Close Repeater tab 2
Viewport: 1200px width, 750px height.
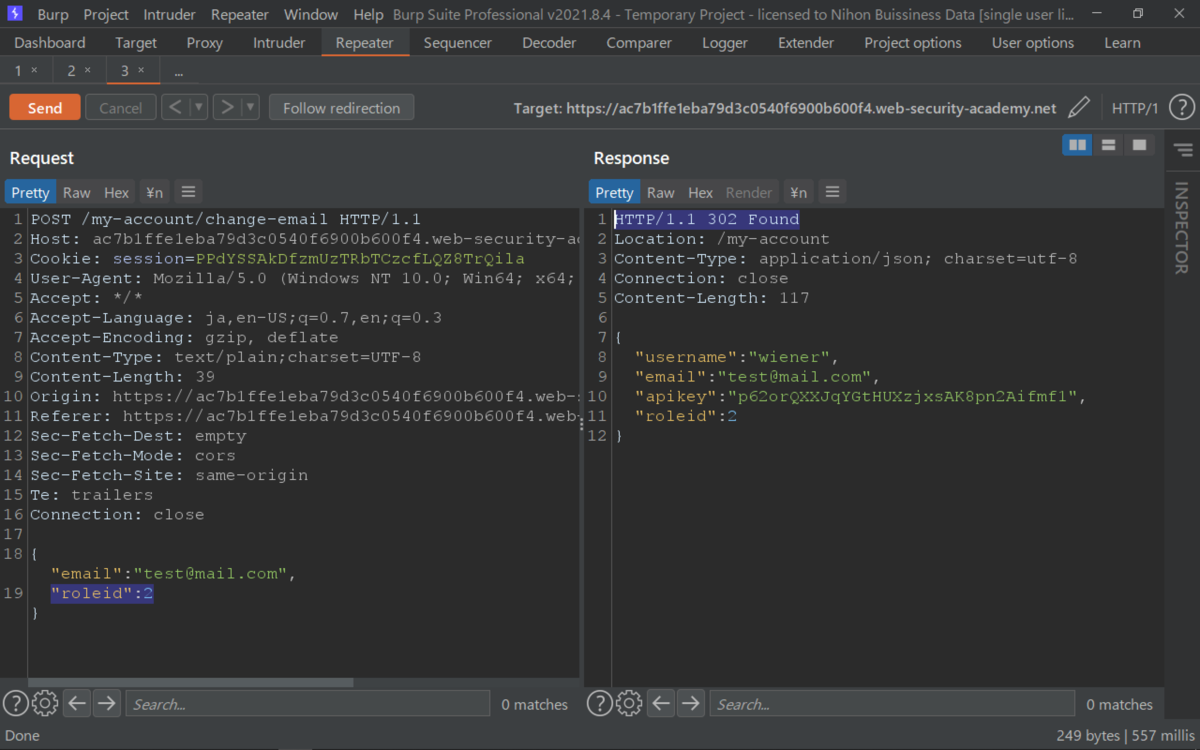pos(87,70)
